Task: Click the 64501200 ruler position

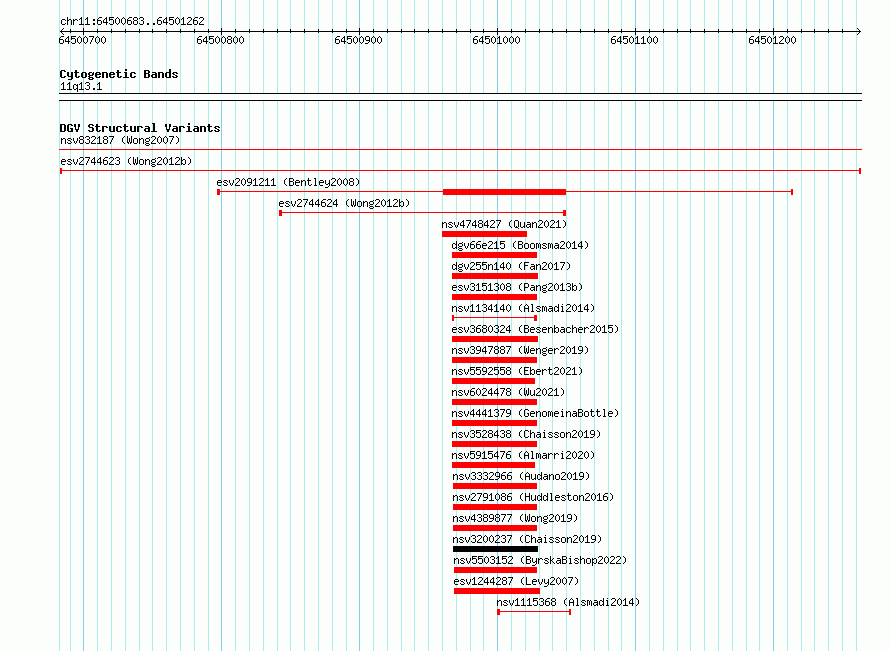Action: 773,40
